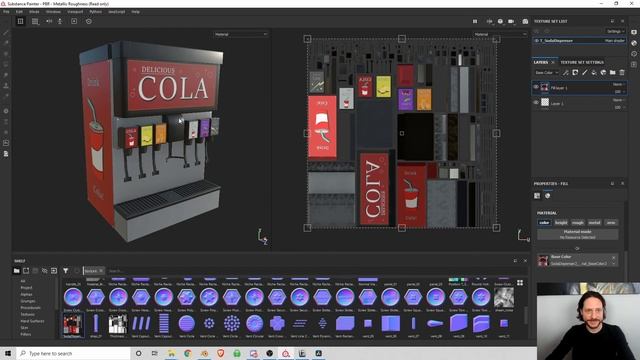Open 3D viewport Material display dropdown
Screen dimensions: 640x360
tap(240, 34)
